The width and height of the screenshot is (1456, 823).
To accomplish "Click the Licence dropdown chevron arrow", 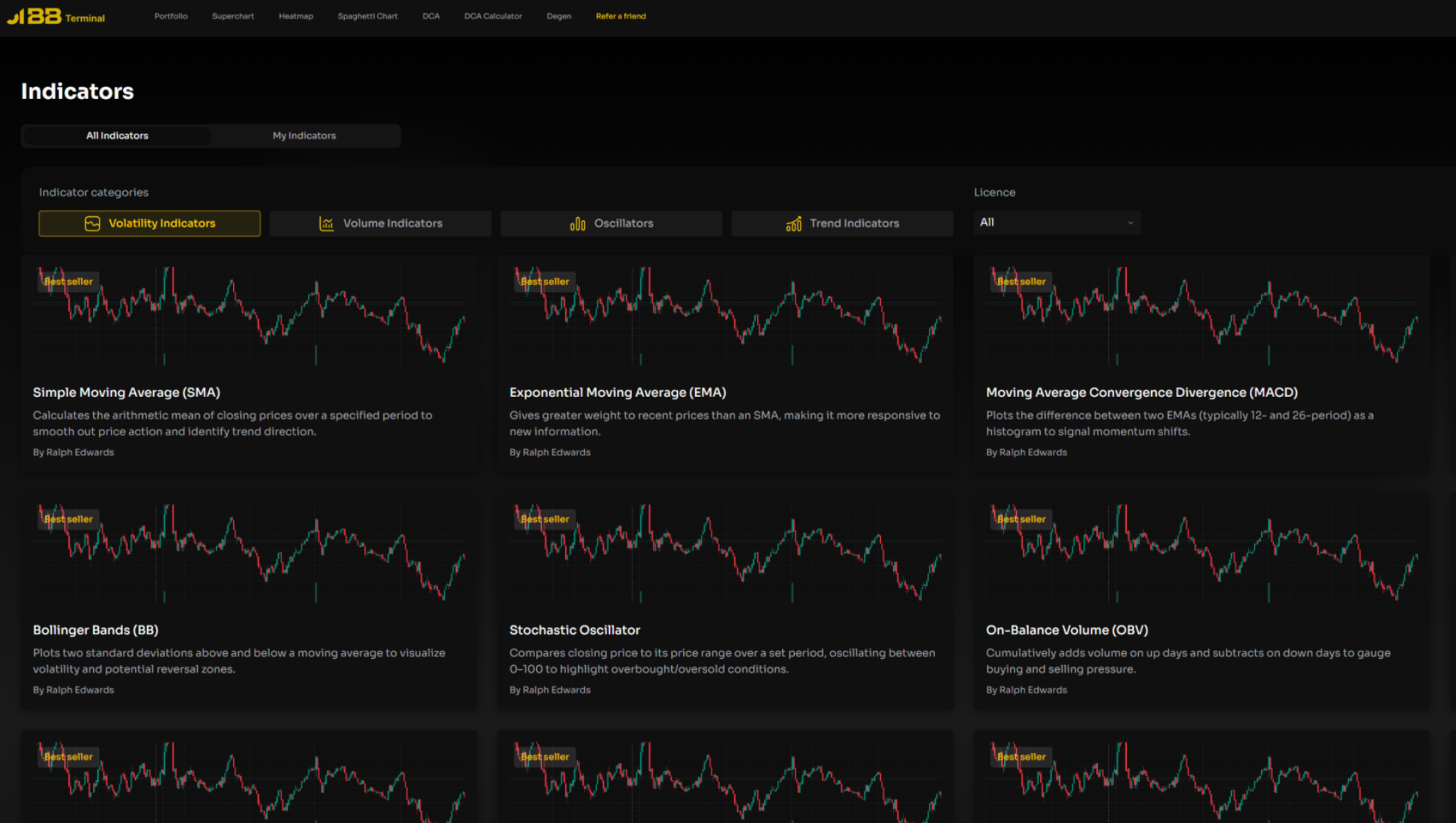I will pos(1130,223).
